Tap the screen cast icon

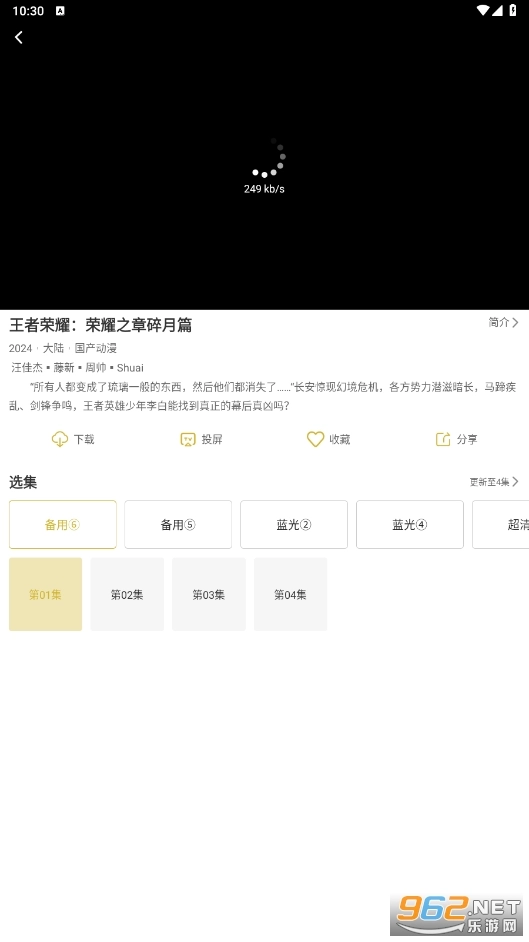click(188, 439)
